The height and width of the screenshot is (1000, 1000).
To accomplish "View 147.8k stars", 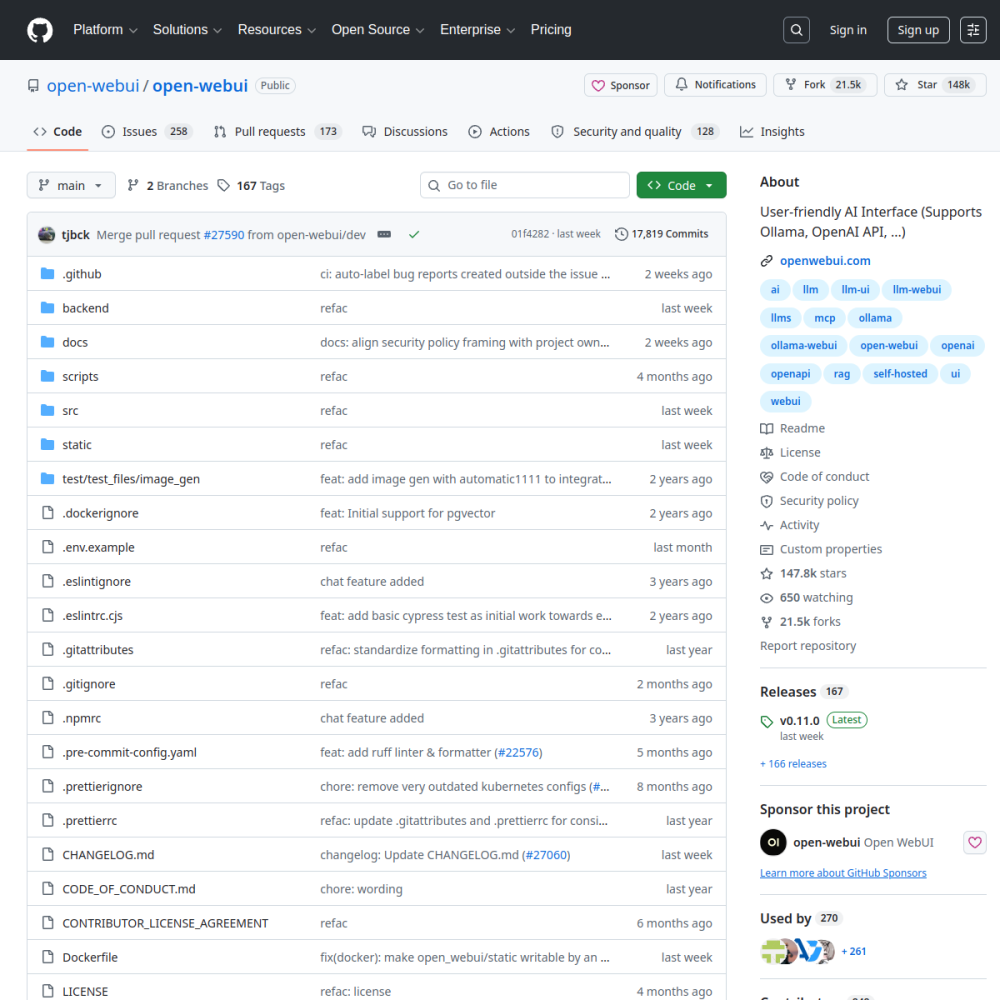I will tap(804, 573).
